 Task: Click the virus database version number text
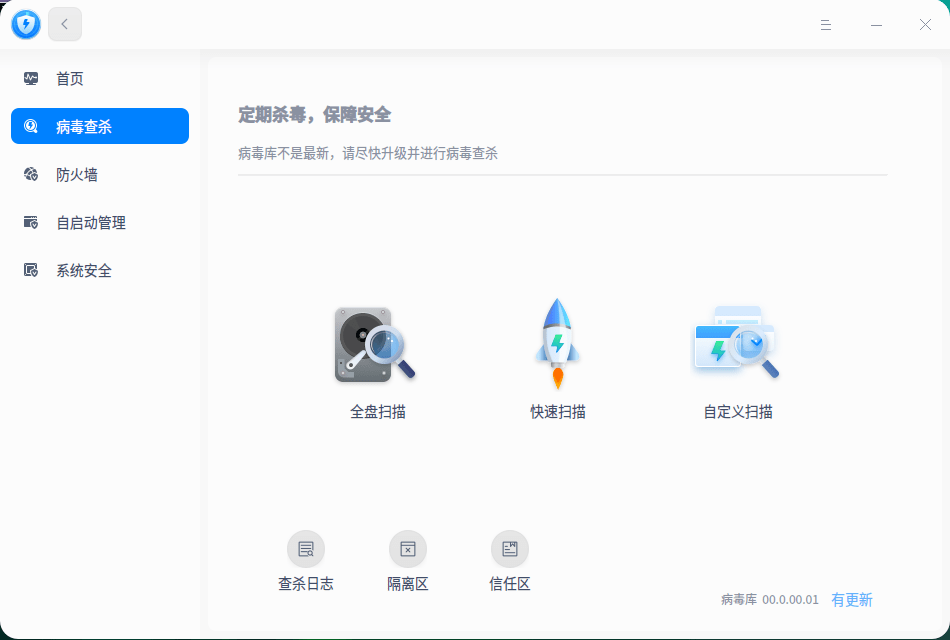(x=789, y=599)
